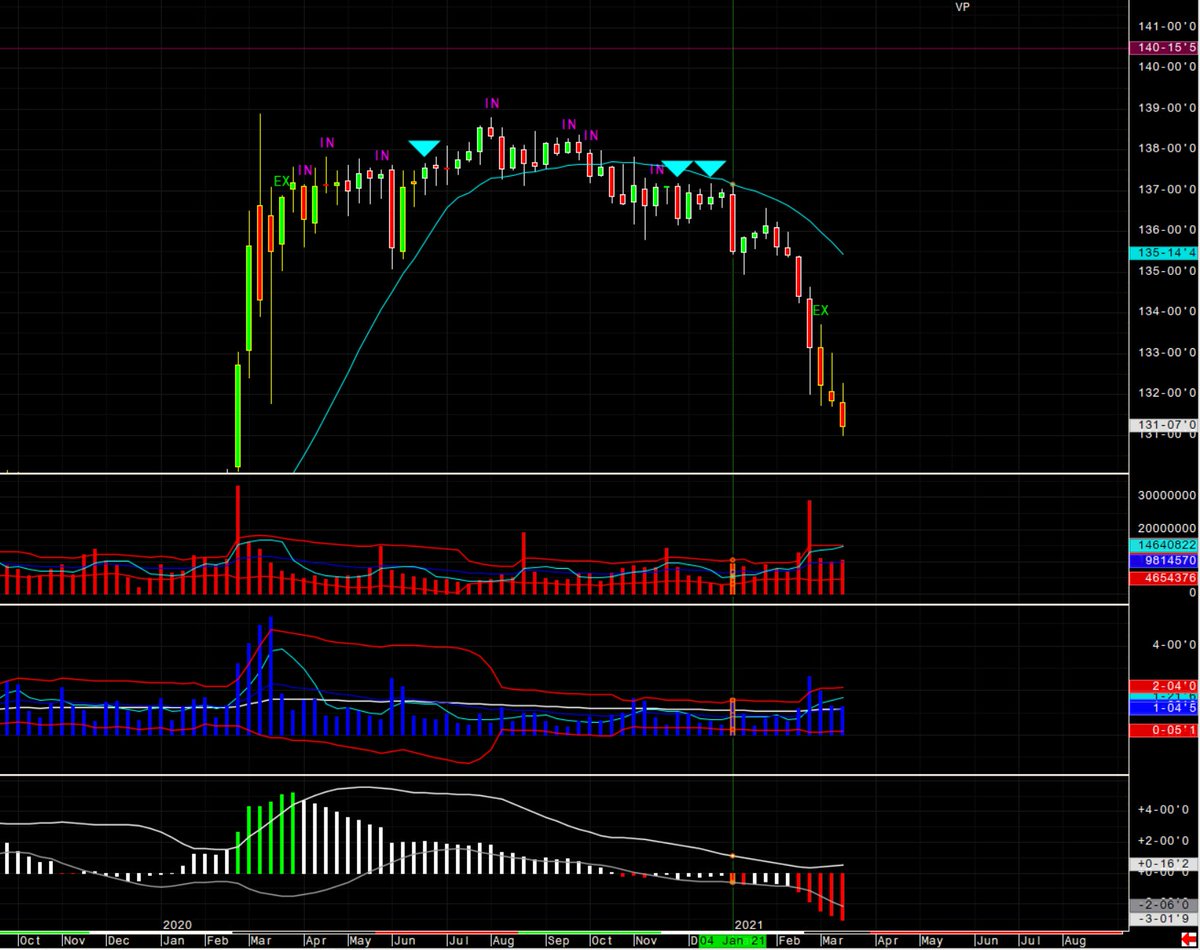Viewport: 1200px width, 950px height.
Task: Click the red scroll-to-latest arrow icon
Action: point(1187,941)
